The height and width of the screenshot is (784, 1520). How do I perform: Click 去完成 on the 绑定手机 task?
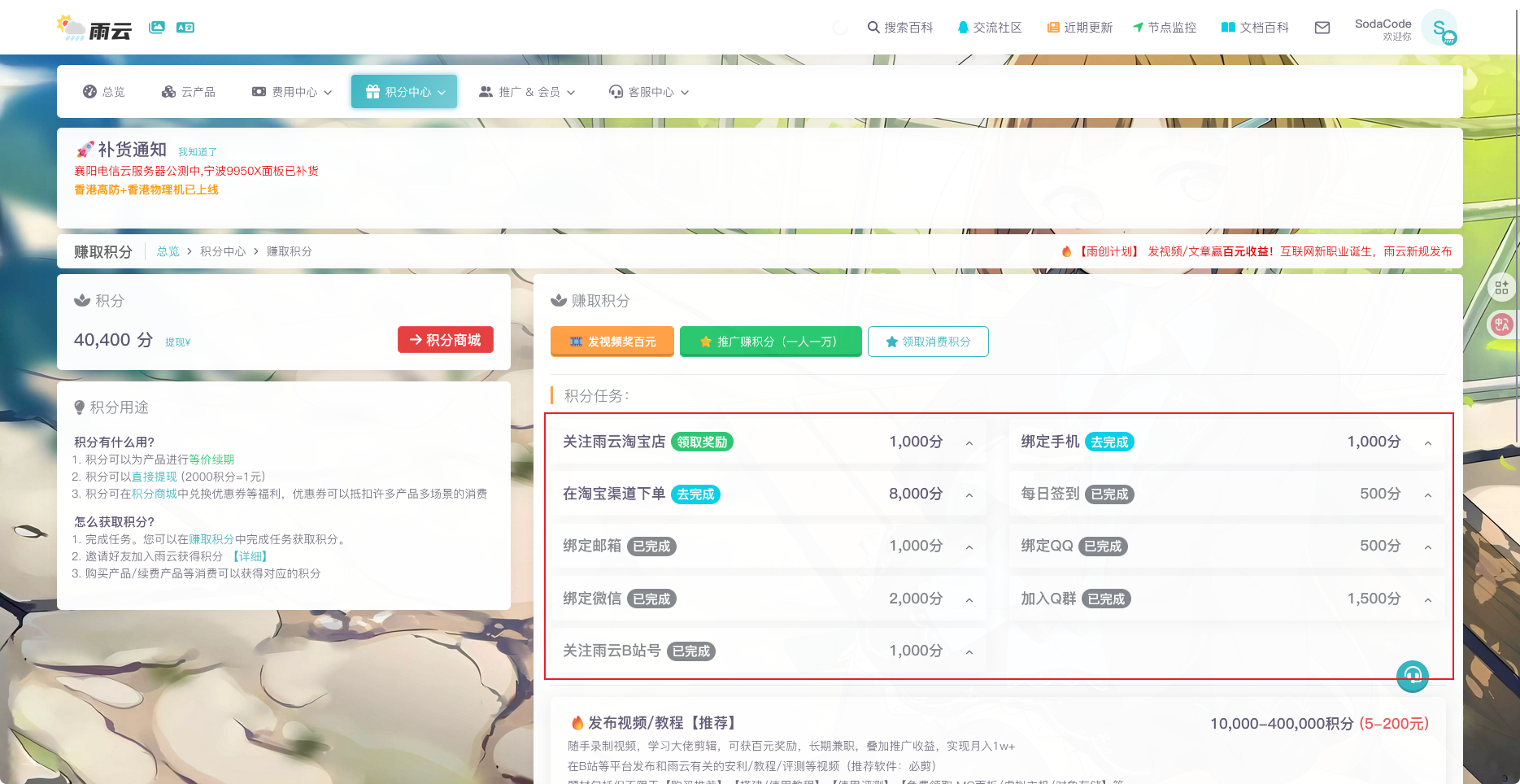(x=1109, y=442)
